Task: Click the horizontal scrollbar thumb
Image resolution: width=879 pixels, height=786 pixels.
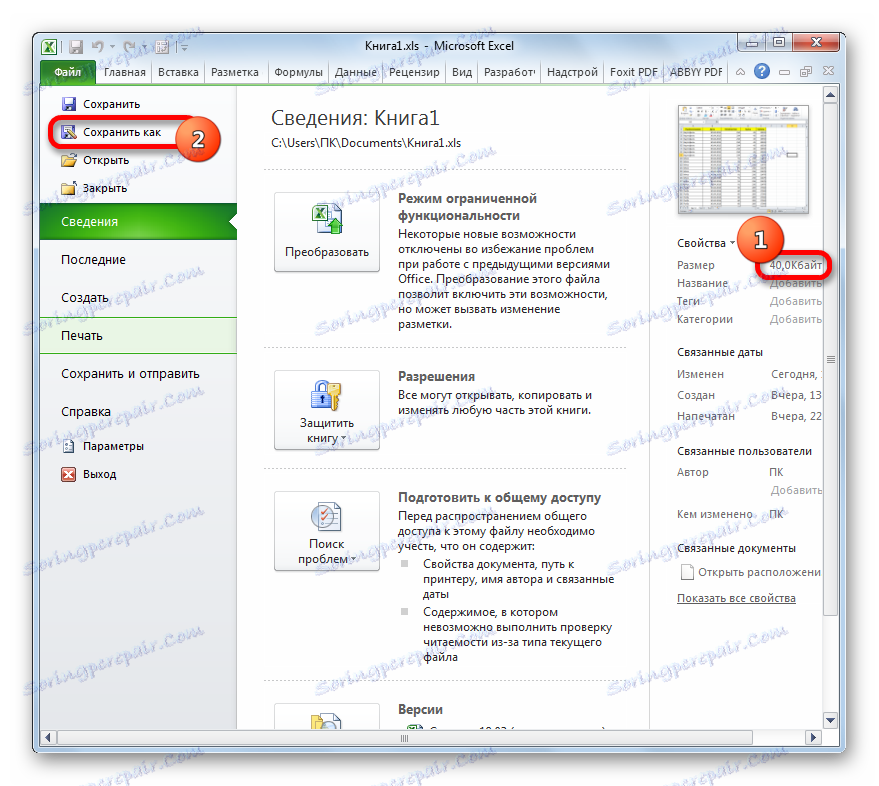Action: [404, 738]
